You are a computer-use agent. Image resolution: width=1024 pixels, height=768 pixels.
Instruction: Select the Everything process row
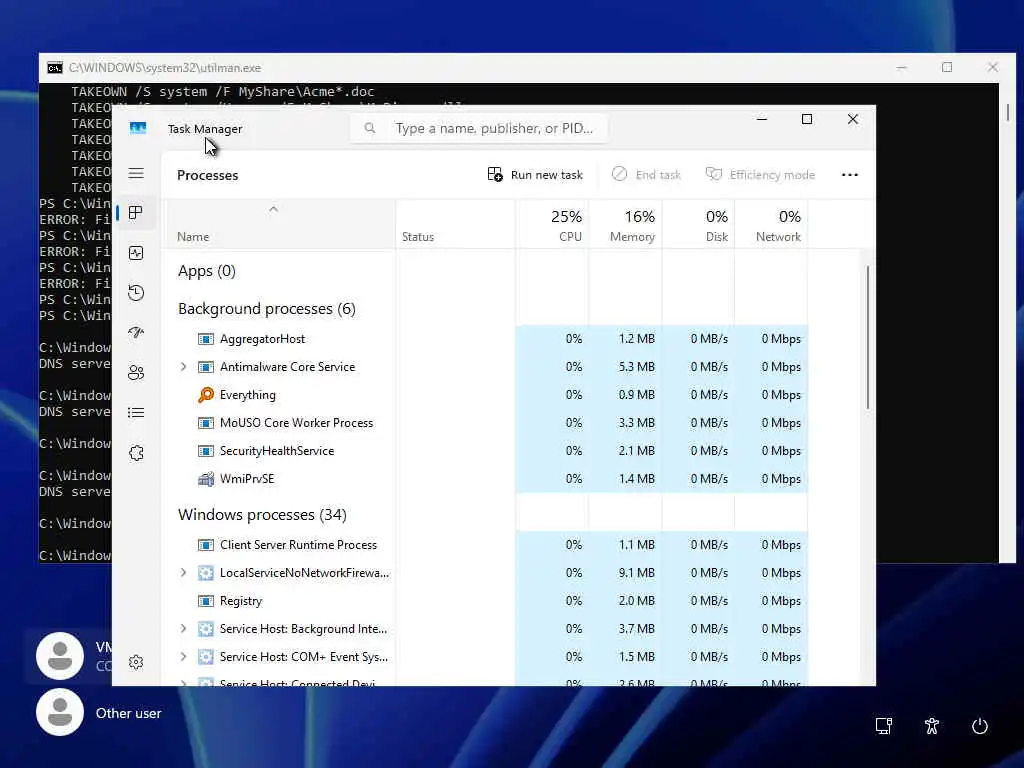485,394
